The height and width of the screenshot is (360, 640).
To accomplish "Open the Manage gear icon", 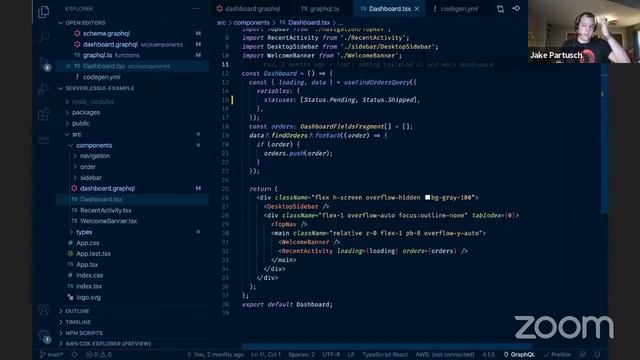I will coord(44,336).
